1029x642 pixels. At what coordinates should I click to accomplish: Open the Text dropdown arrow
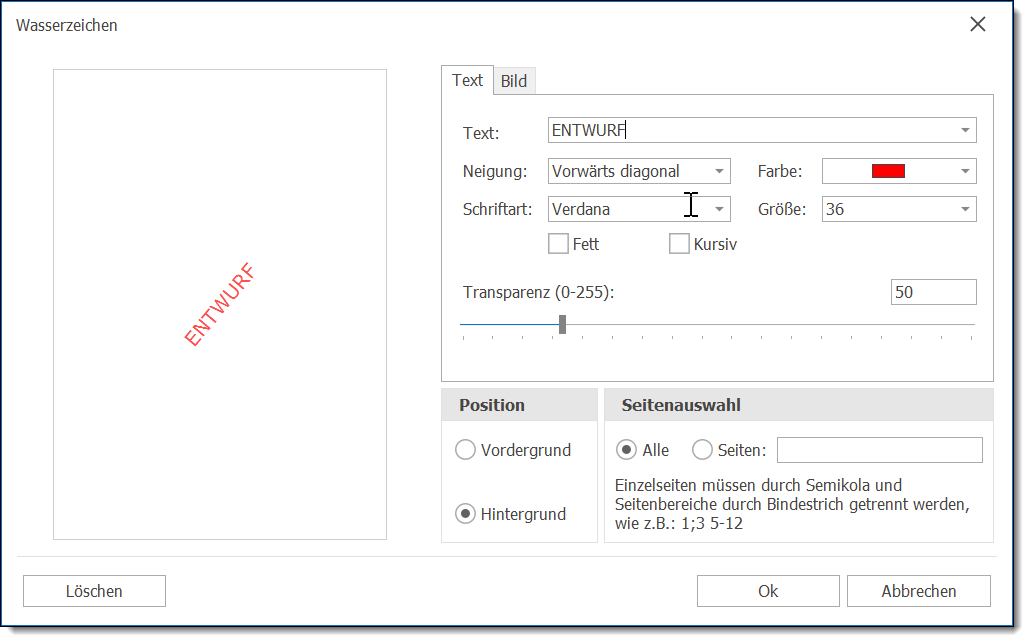[x=965, y=131]
